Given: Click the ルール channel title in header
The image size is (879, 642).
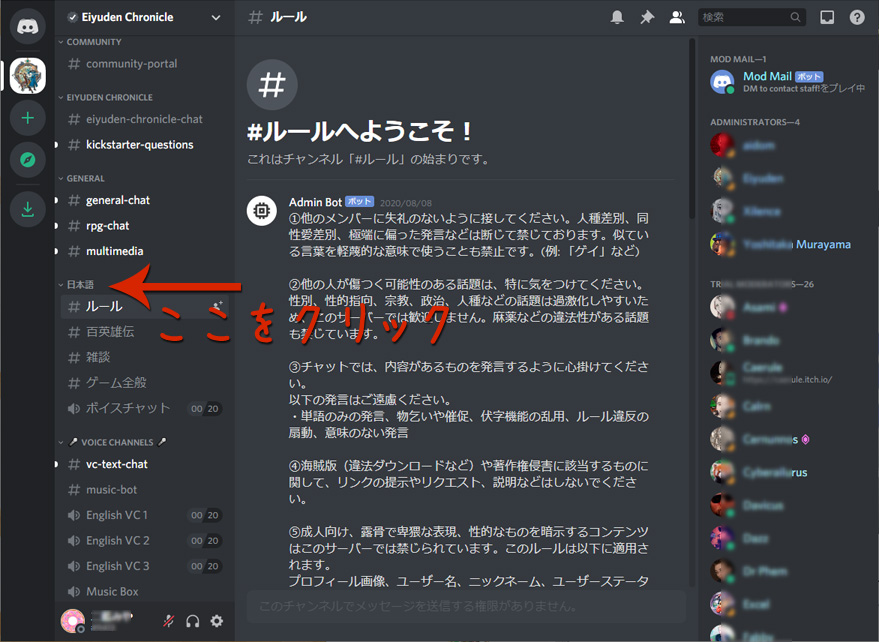Looking at the screenshot, I should pos(288,17).
